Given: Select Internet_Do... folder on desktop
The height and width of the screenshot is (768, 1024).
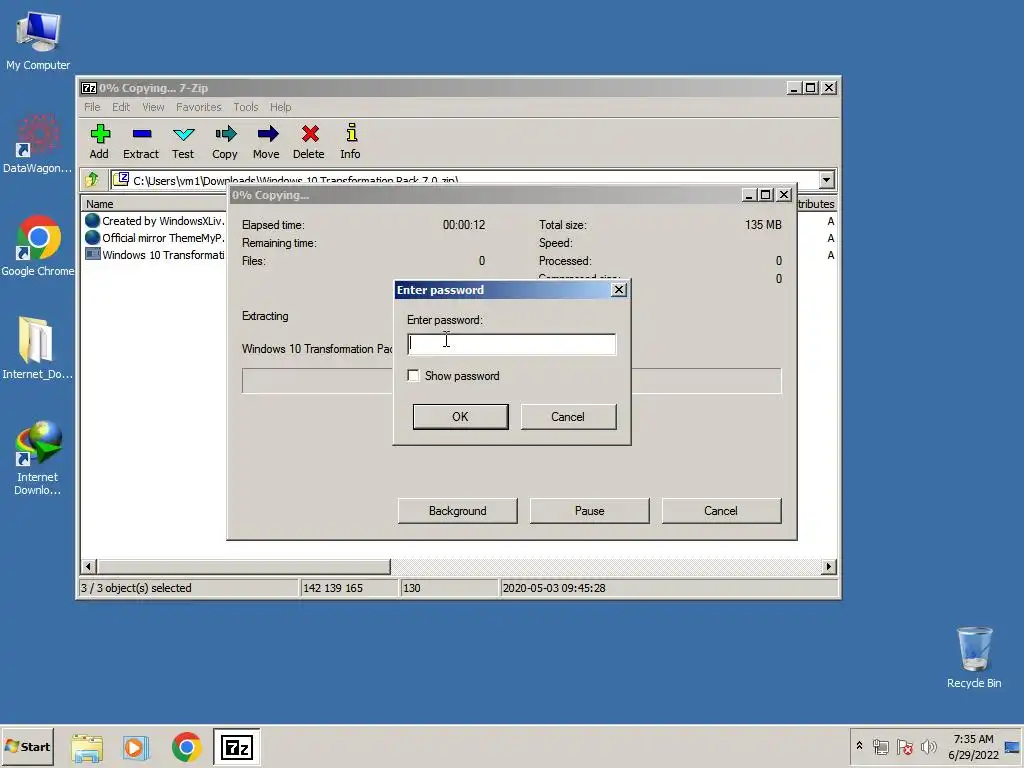Looking at the screenshot, I should coord(37,348).
